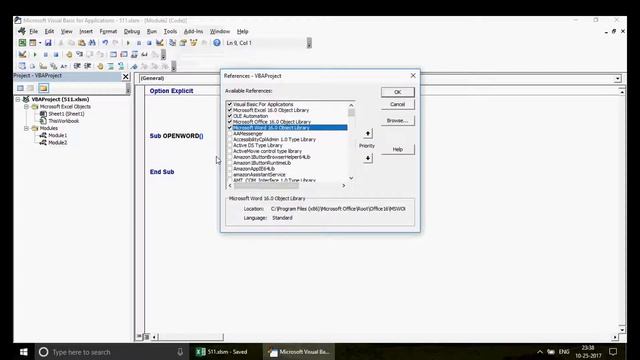The width and height of the screenshot is (640, 360).
Task: Confirm references with the OK button
Action: click(x=398, y=92)
